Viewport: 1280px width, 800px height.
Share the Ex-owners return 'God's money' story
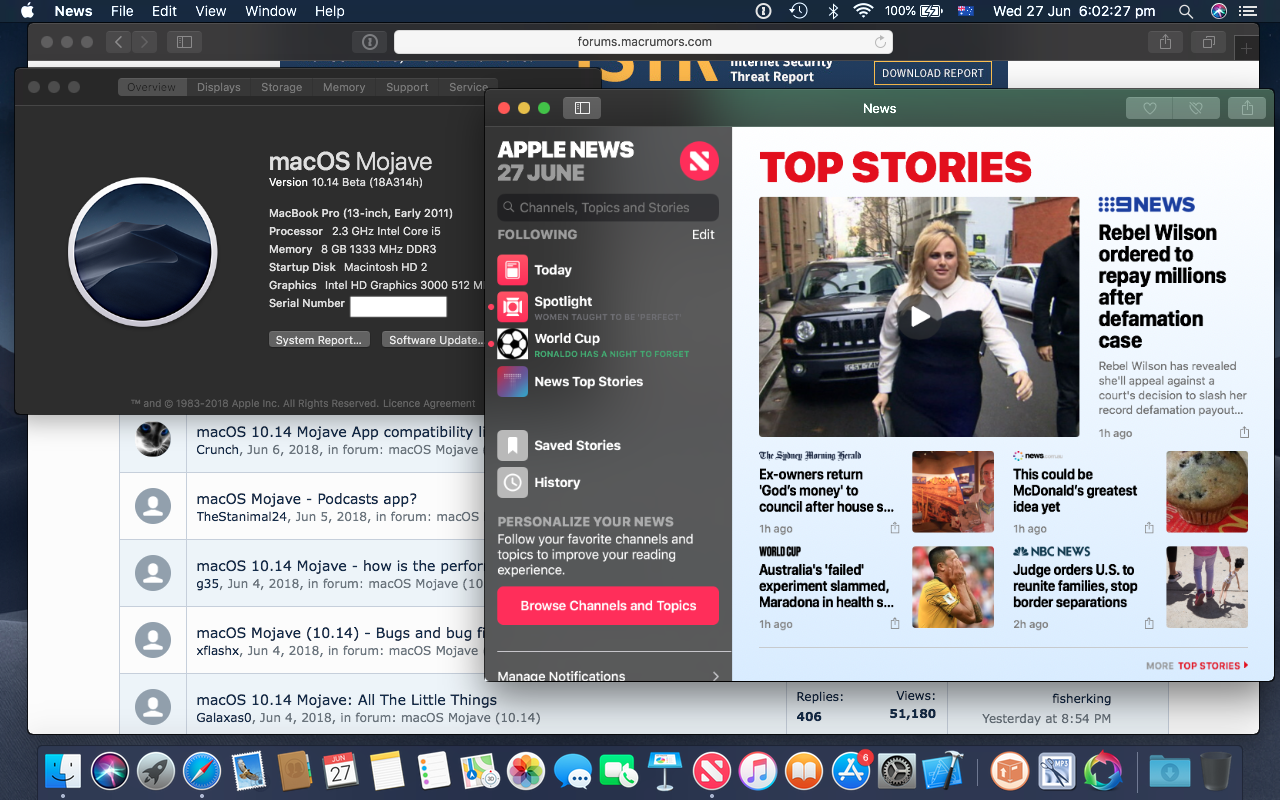click(x=895, y=528)
